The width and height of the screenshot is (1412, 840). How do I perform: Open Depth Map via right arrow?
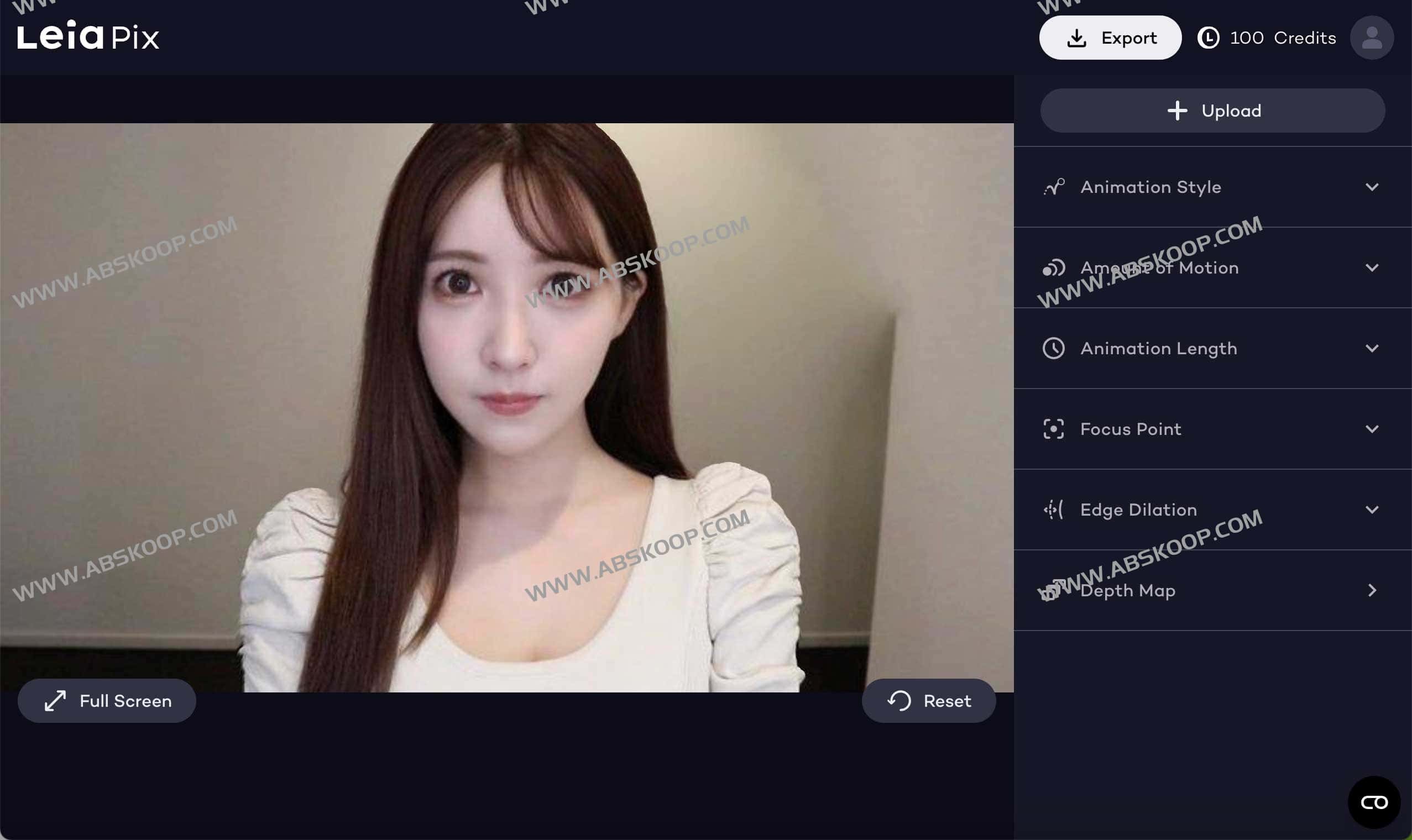coord(1372,590)
